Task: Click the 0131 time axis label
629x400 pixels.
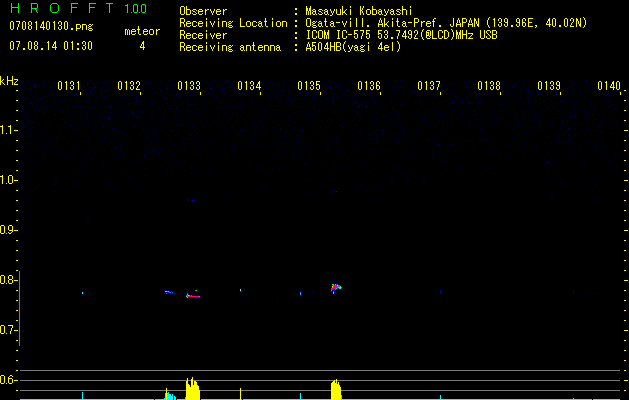Action: coord(69,86)
